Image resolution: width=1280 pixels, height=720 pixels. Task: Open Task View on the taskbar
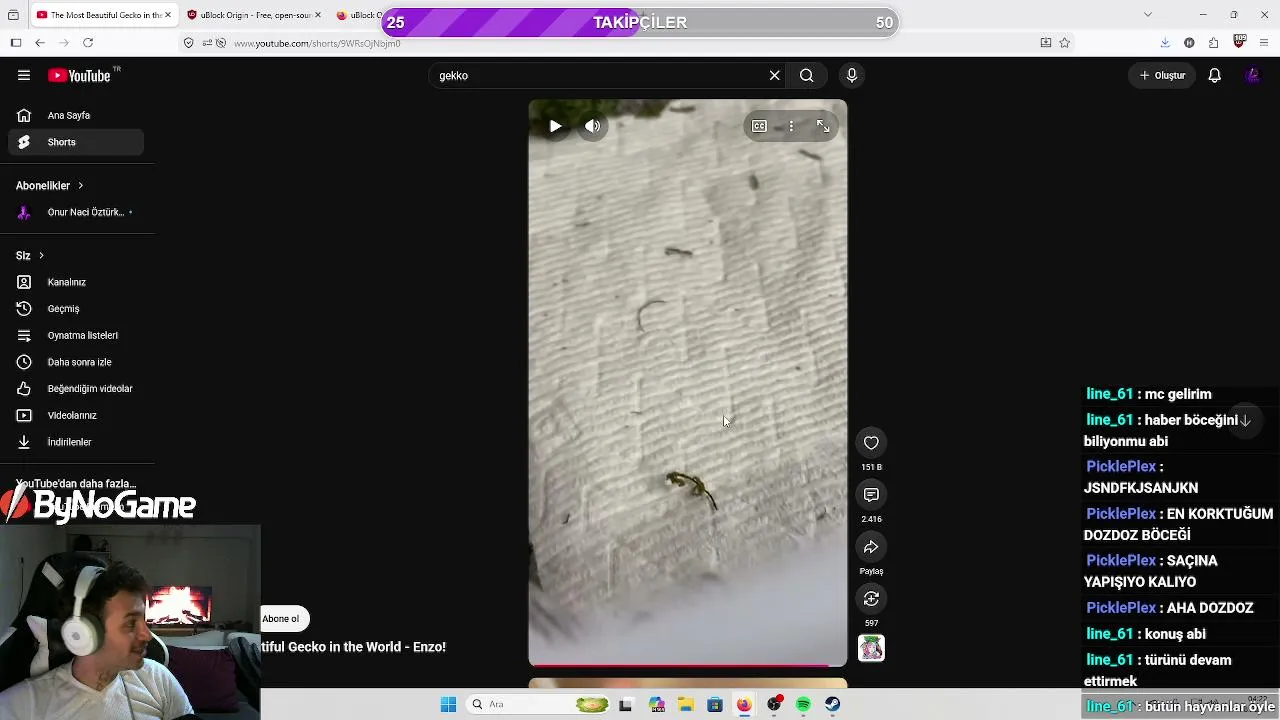point(626,705)
